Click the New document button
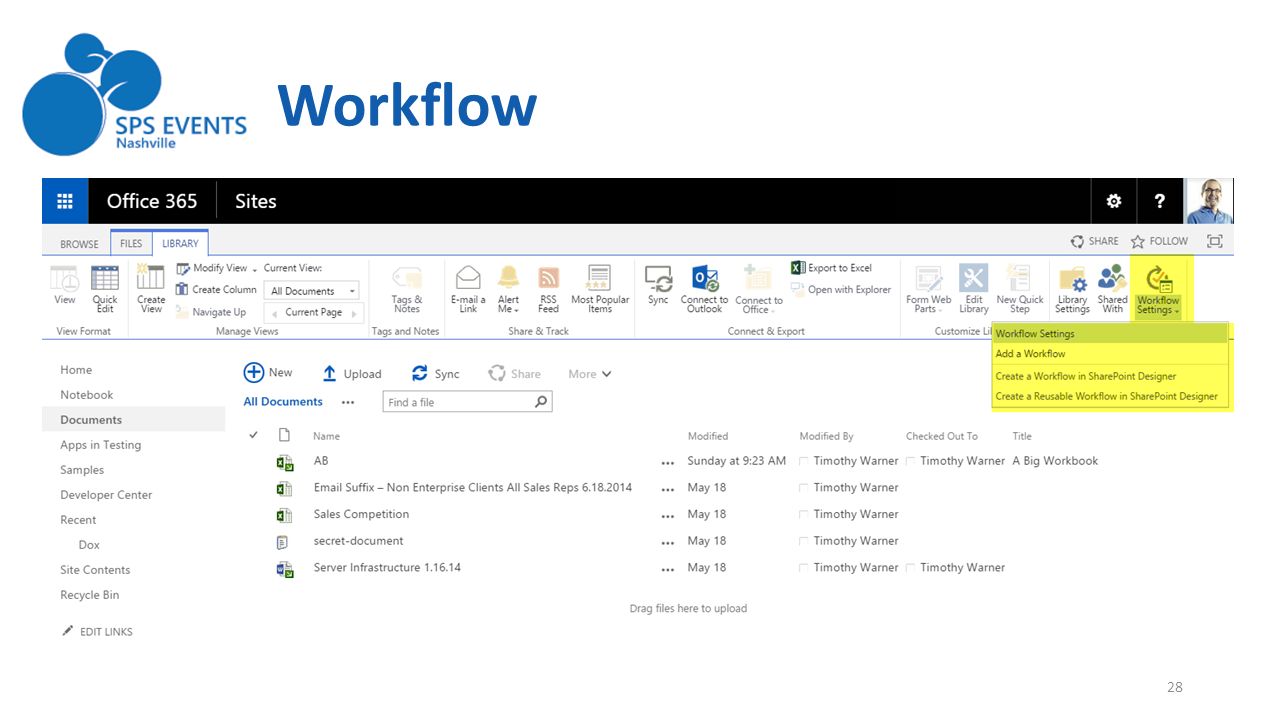The width and height of the screenshot is (1280, 720). coord(268,373)
